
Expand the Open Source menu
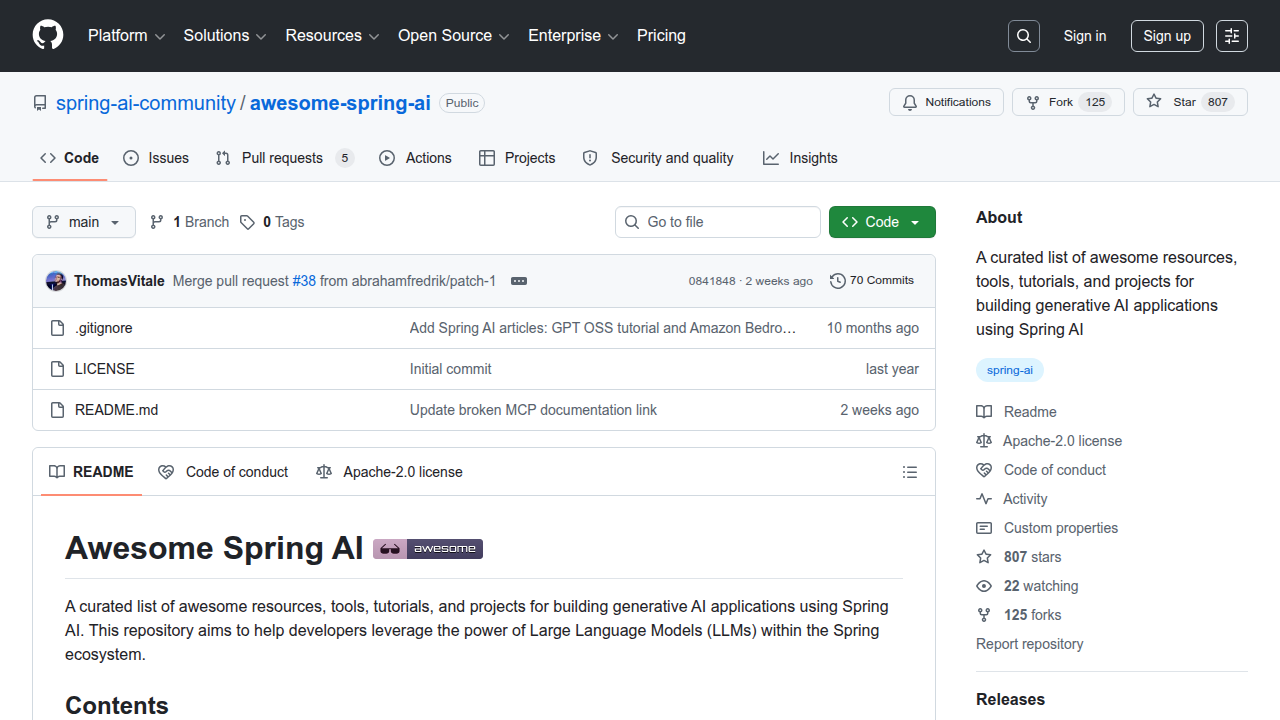pos(454,36)
